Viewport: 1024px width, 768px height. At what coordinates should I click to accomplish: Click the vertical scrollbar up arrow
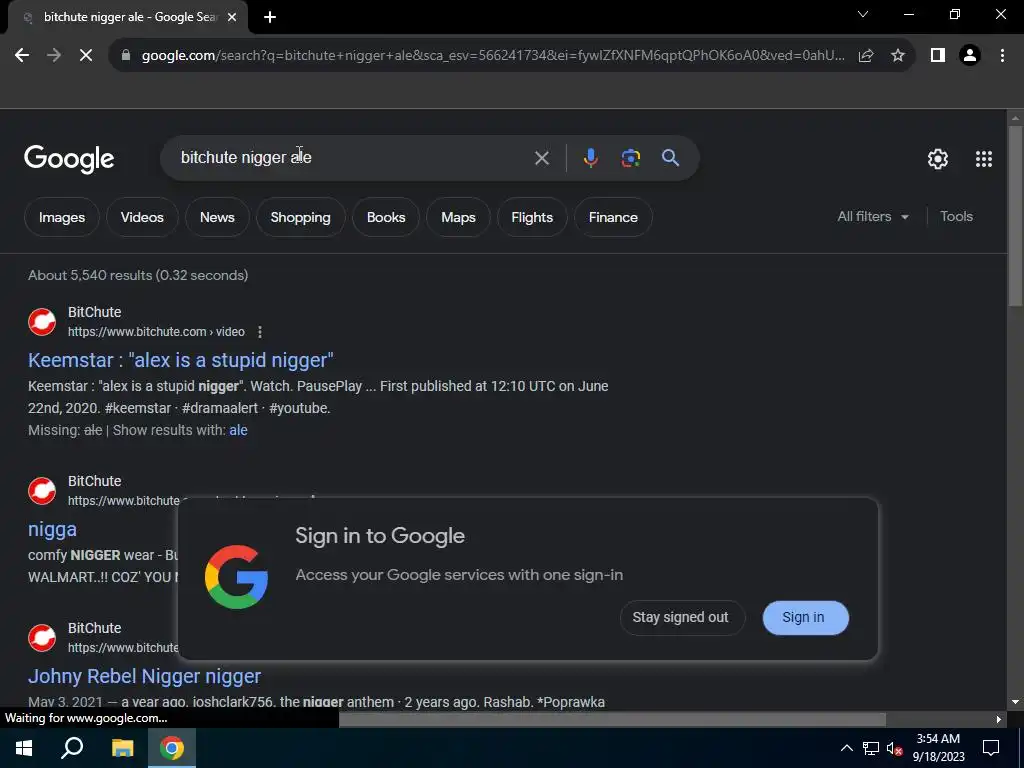[x=1015, y=118]
